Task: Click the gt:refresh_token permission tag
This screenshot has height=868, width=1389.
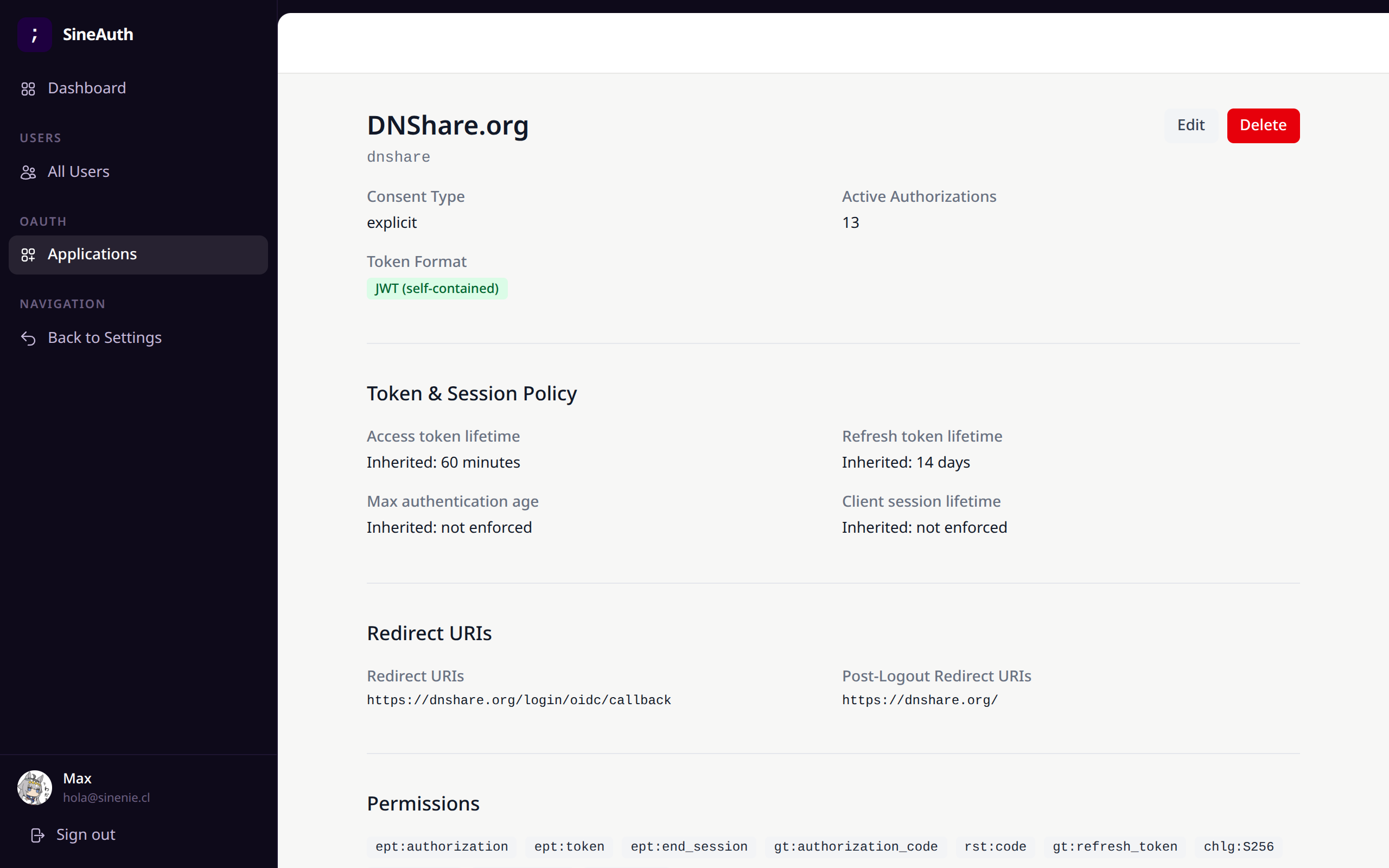Action: (1114, 847)
